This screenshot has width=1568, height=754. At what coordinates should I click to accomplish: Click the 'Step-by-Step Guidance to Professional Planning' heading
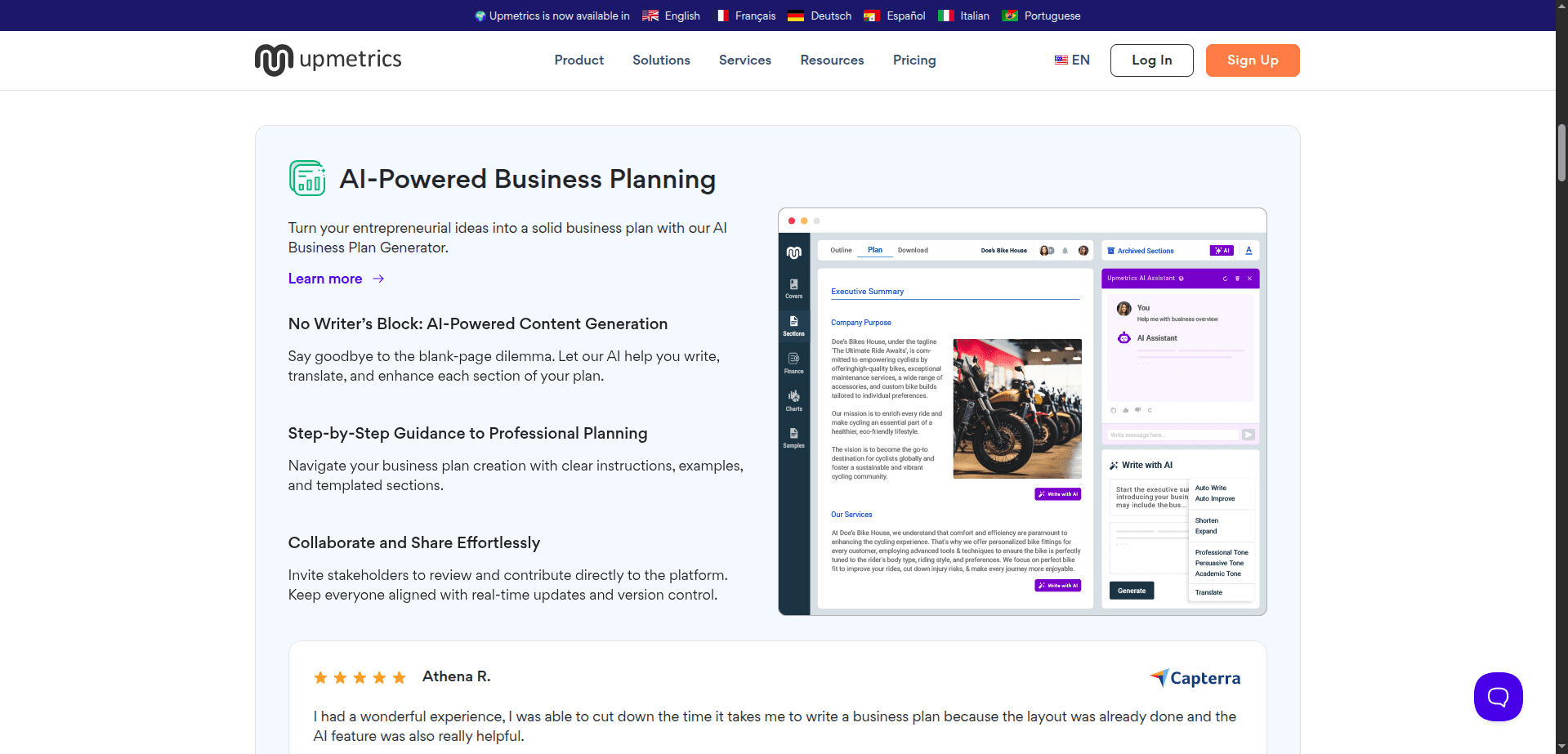(x=467, y=433)
